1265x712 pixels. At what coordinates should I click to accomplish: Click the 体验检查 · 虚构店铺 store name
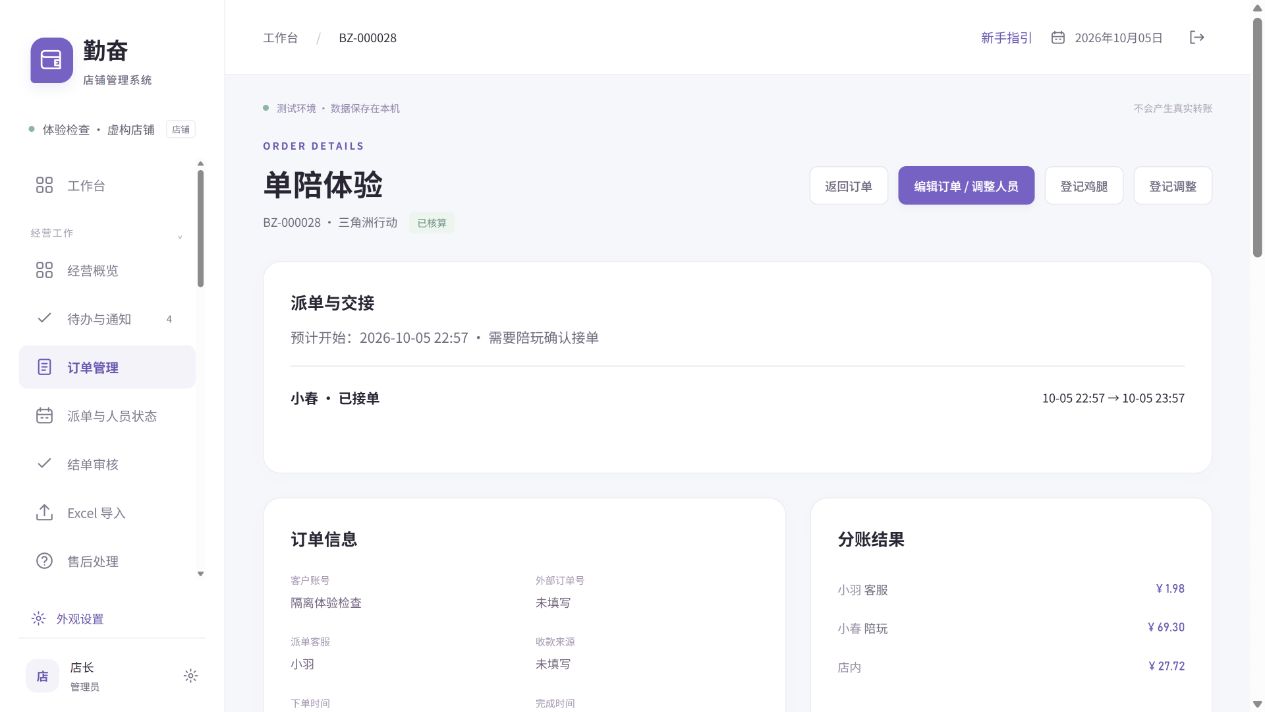point(98,130)
